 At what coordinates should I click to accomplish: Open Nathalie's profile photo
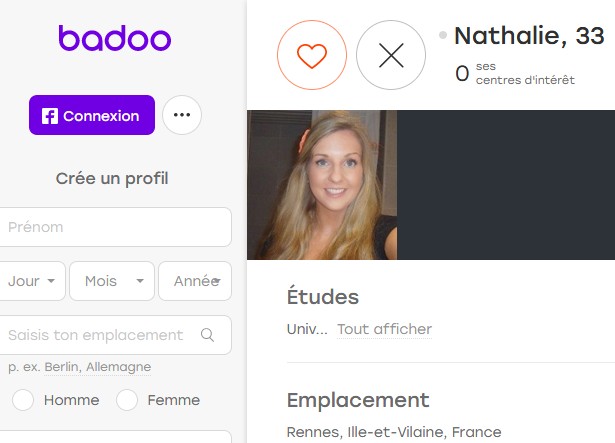[x=322, y=185]
